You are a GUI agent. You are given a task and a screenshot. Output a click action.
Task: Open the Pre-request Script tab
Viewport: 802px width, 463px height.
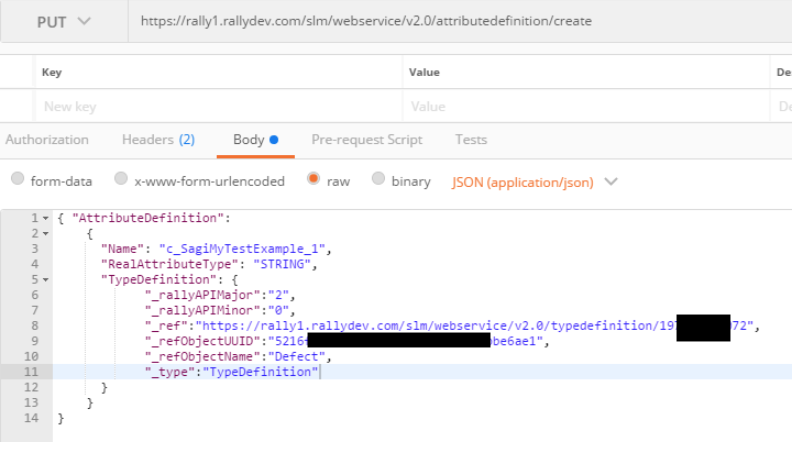(367, 140)
